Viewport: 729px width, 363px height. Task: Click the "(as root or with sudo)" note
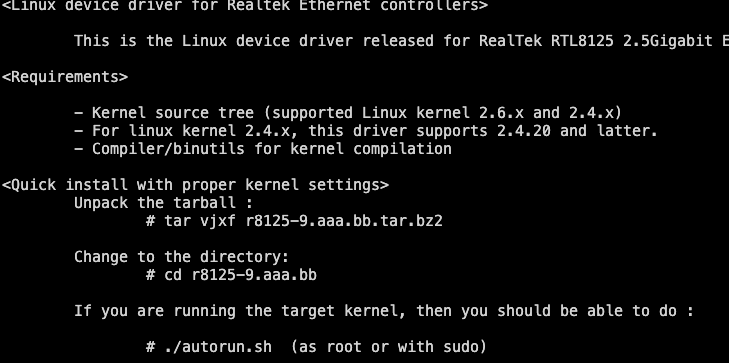pos(389,347)
